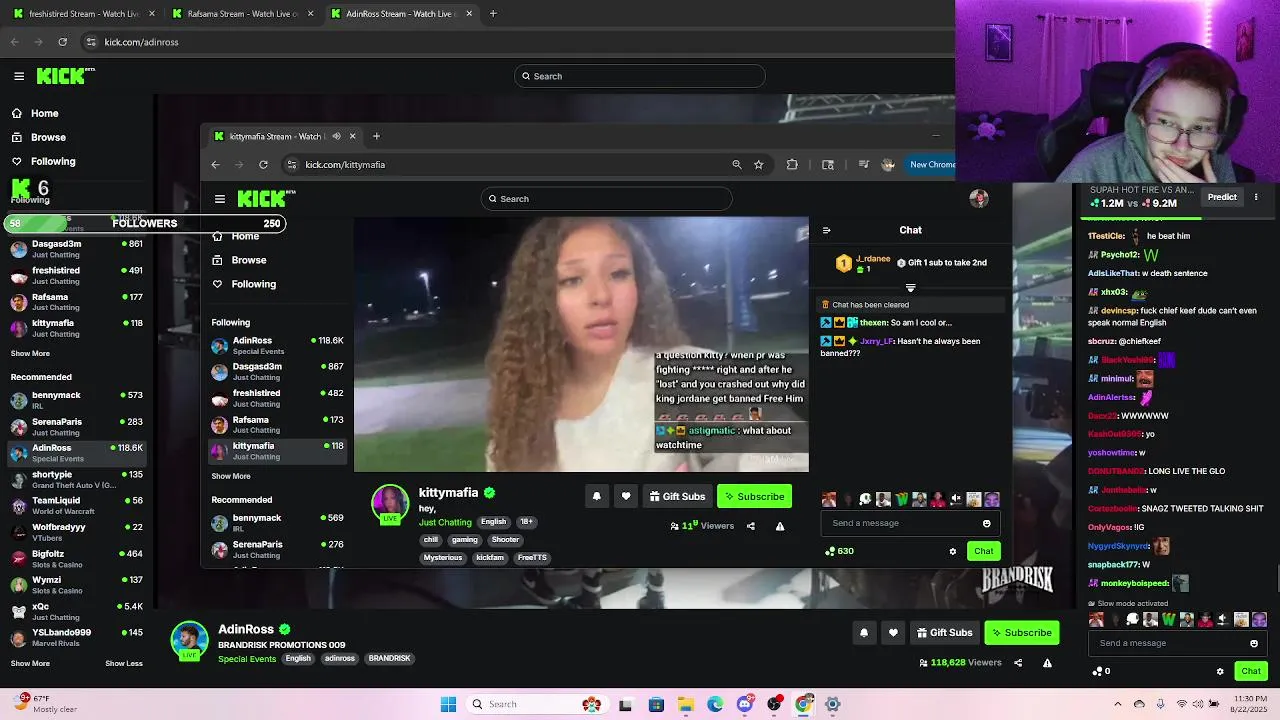The image size is (1280, 720).
Task: Click search field in inner Kick page
Action: click(x=606, y=199)
